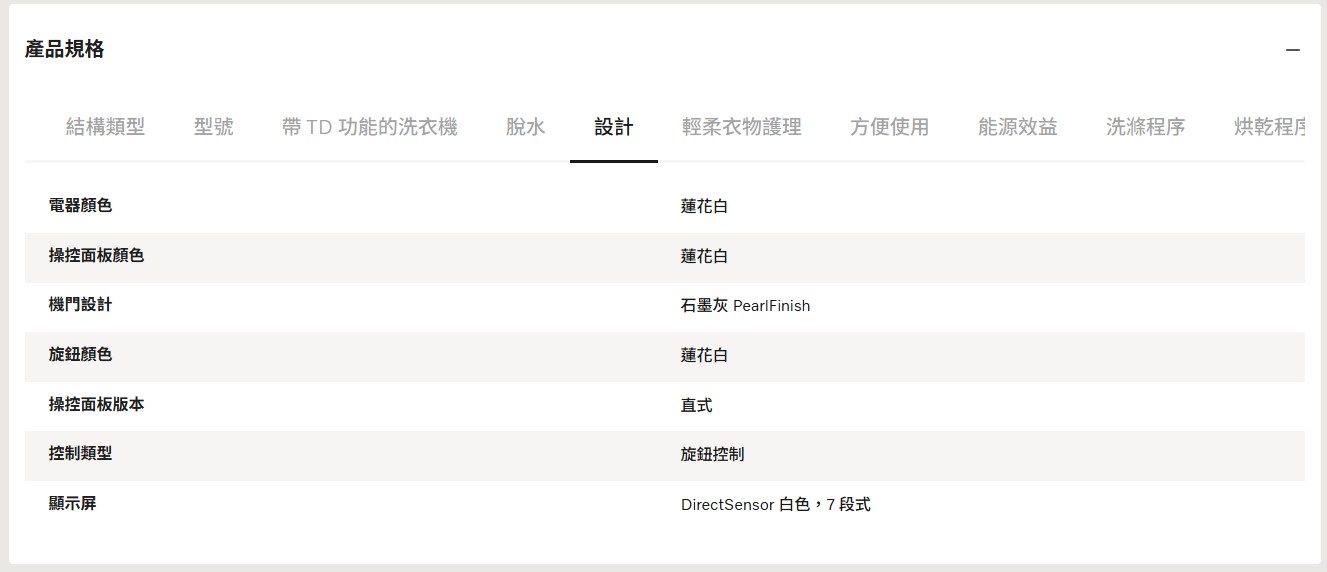Screen dimensions: 1327x572
Task: Open the 脫水 tab
Action: pyautogui.click(x=526, y=127)
